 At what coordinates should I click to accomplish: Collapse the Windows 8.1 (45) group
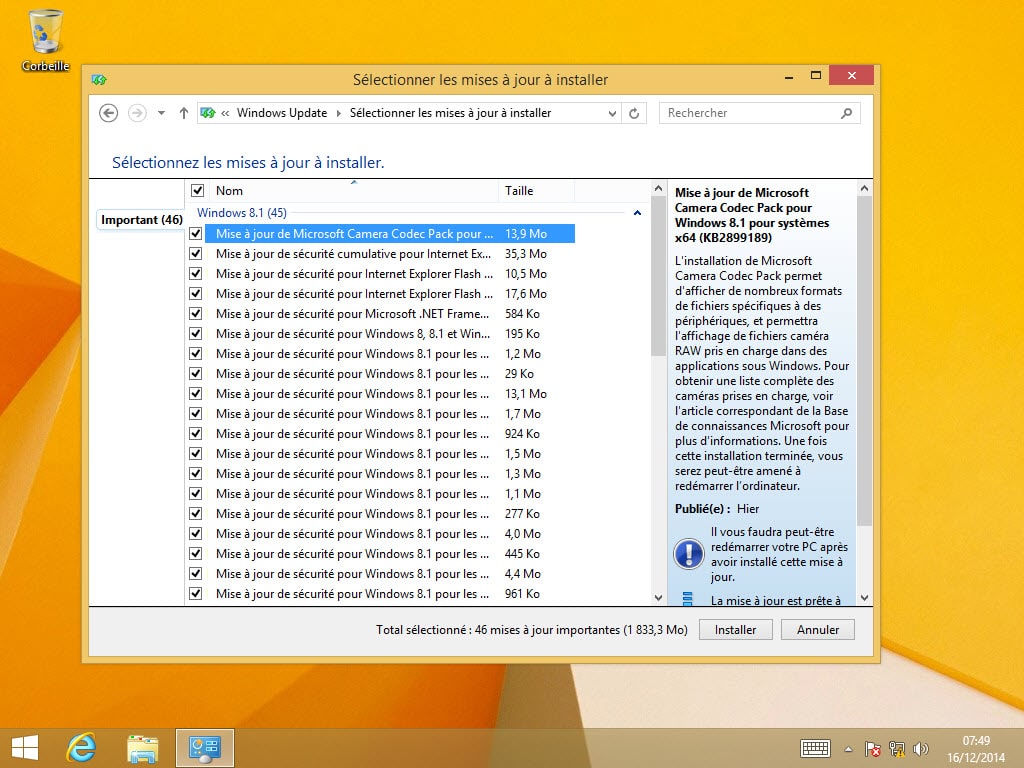[637, 213]
